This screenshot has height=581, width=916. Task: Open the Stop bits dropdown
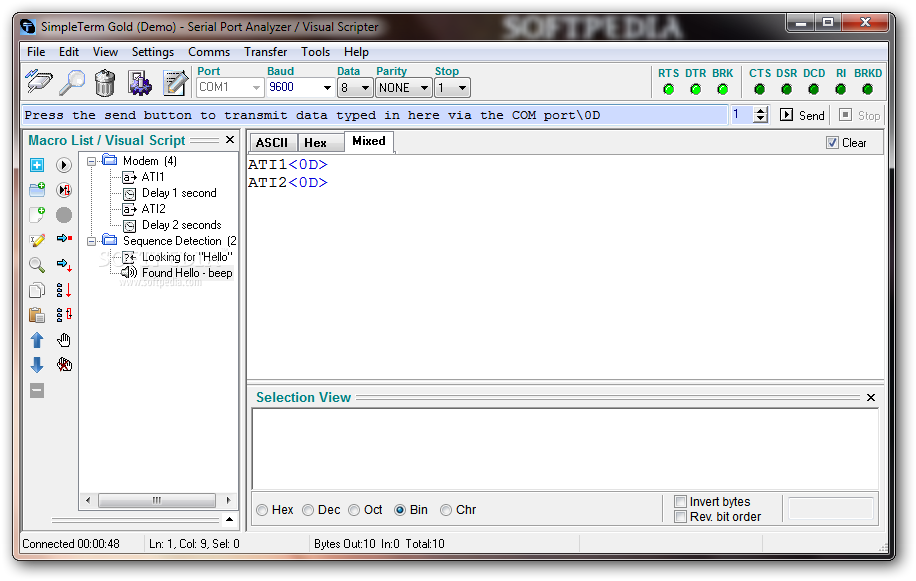(x=463, y=88)
